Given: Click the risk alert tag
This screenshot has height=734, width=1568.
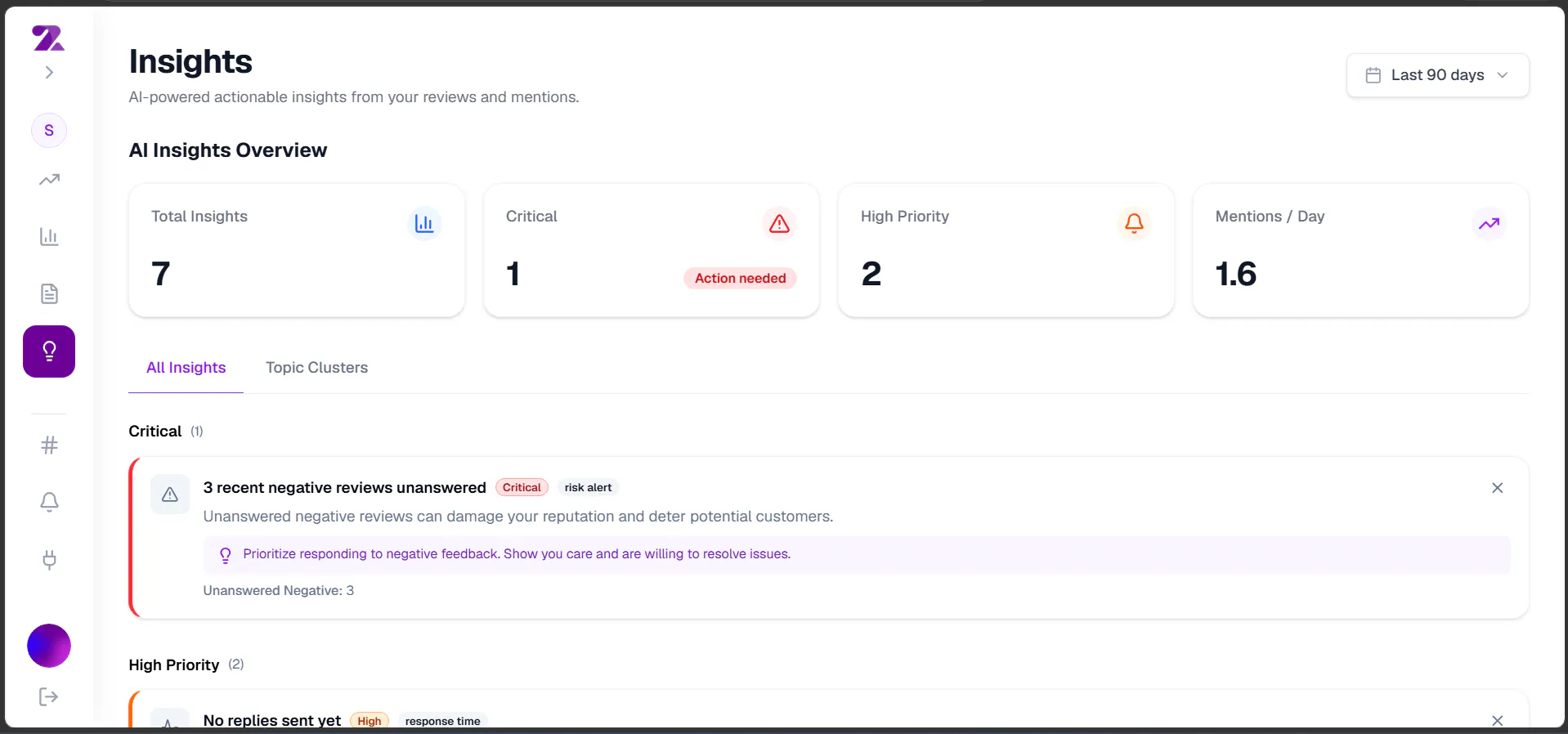Looking at the screenshot, I should (588, 488).
